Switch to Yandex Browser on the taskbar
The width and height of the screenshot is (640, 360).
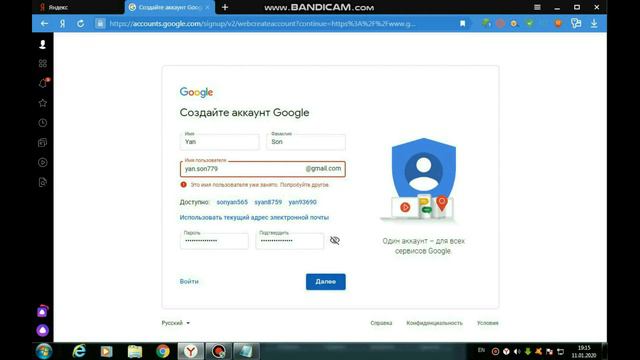(191, 351)
